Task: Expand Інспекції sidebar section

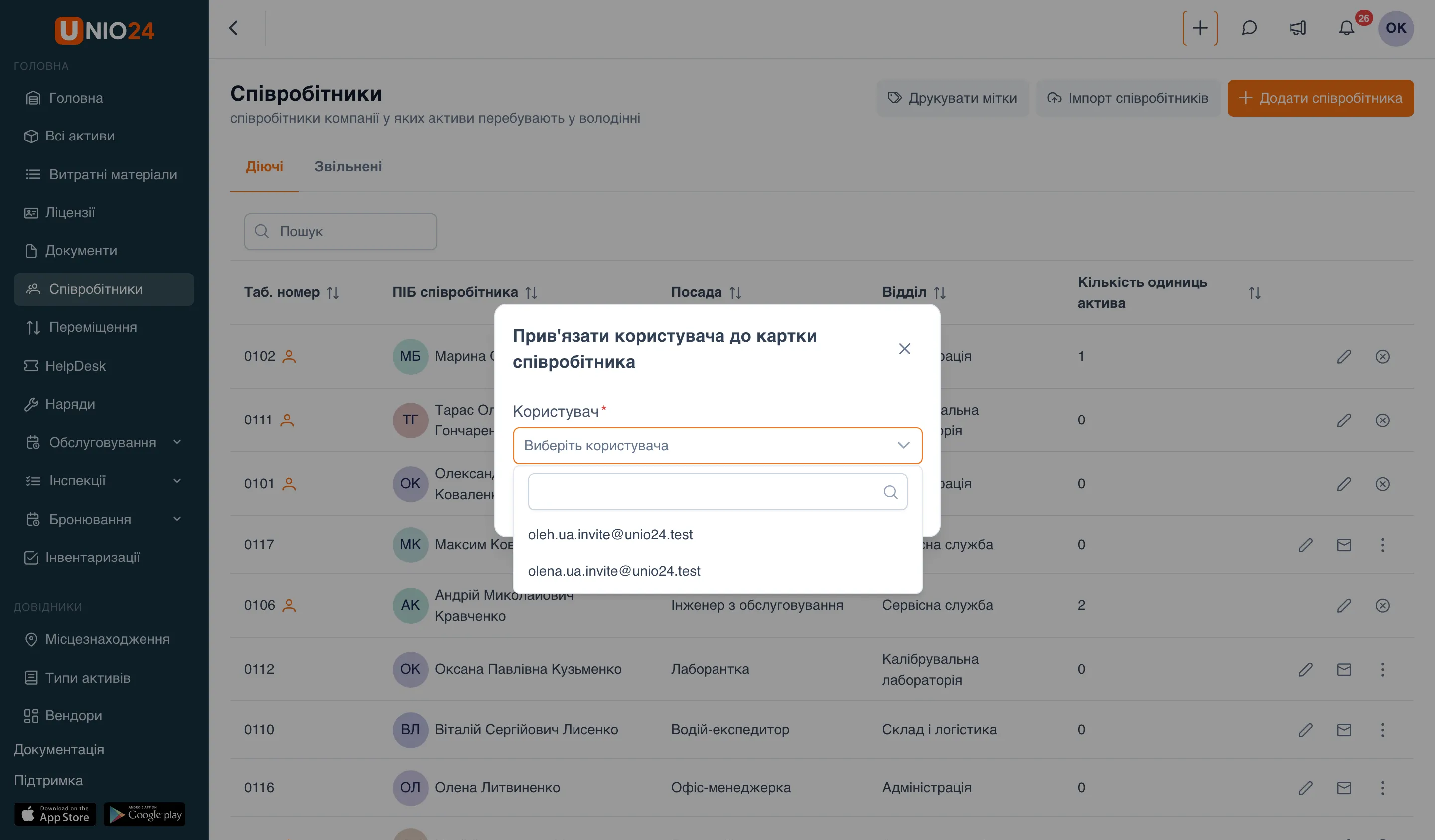Action: click(x=104, y=481)
